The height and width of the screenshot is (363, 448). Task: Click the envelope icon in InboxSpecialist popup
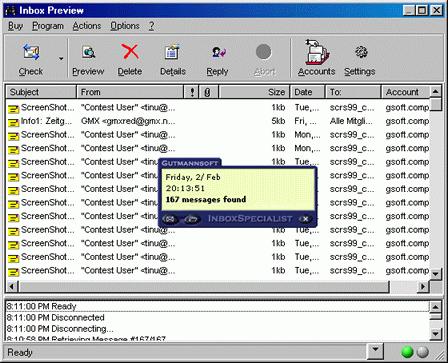click(170, 219)
